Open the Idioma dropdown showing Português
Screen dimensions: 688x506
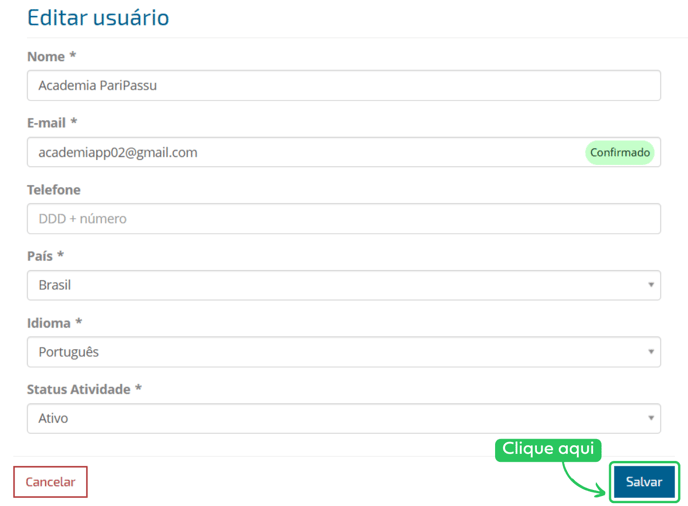click(x=344, y=352)
